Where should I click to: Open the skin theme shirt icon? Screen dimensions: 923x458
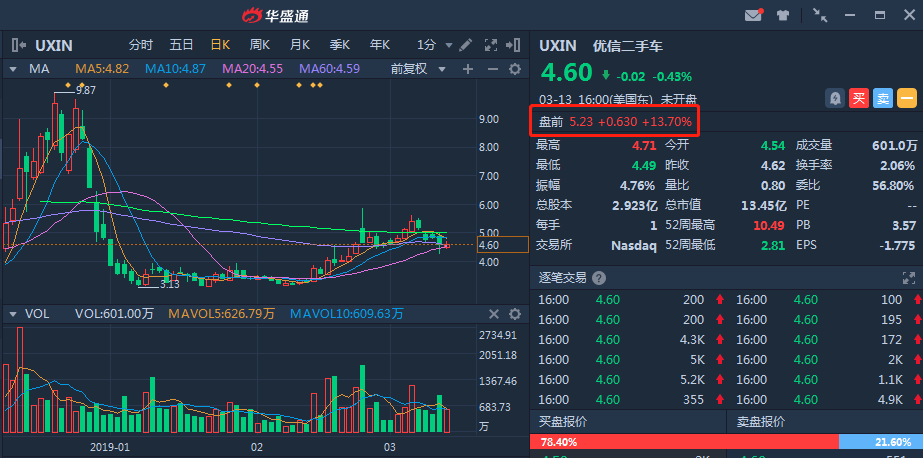[x=783, y=16]
